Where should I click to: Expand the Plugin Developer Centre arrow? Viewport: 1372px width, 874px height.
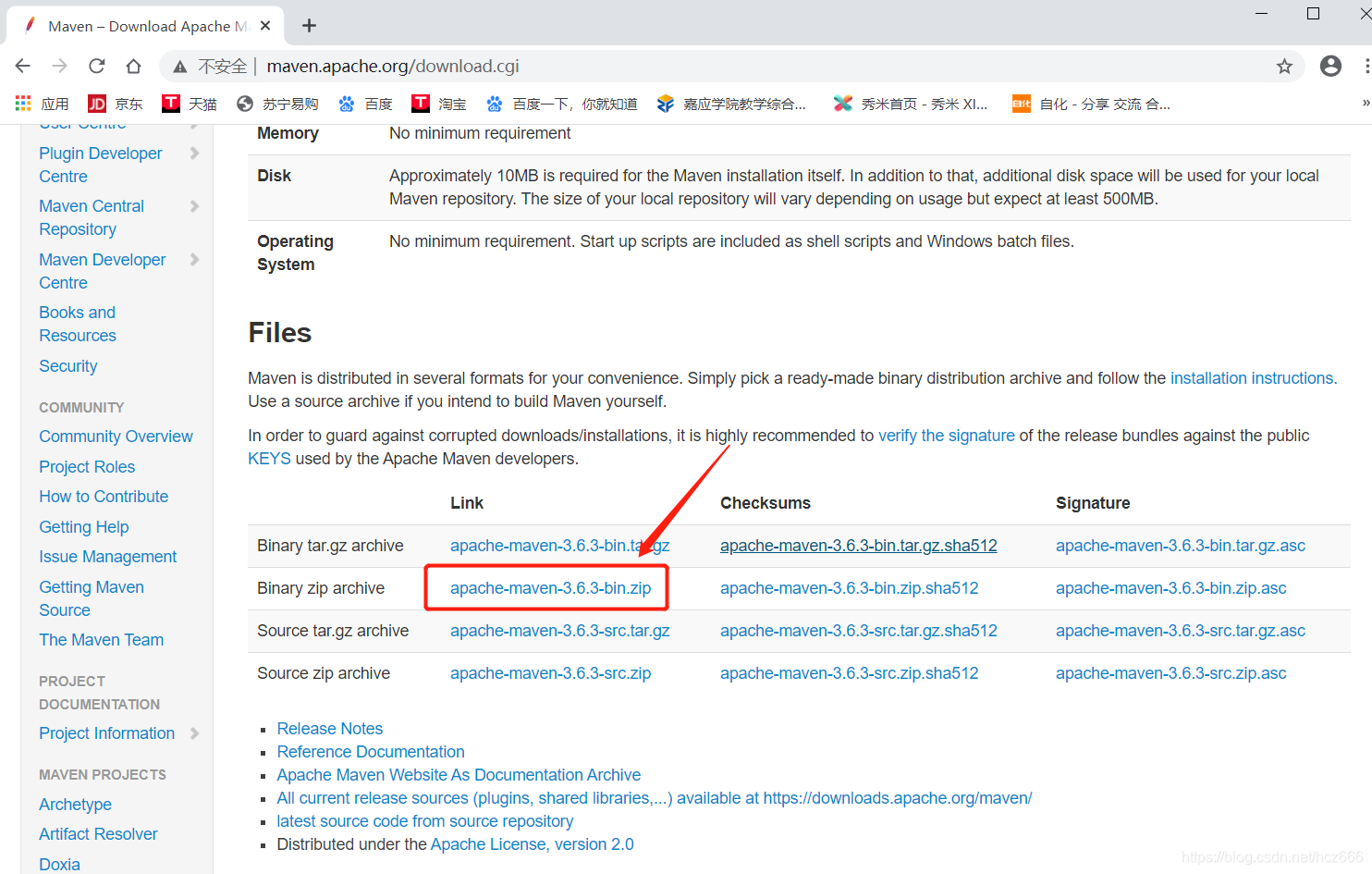194,154
